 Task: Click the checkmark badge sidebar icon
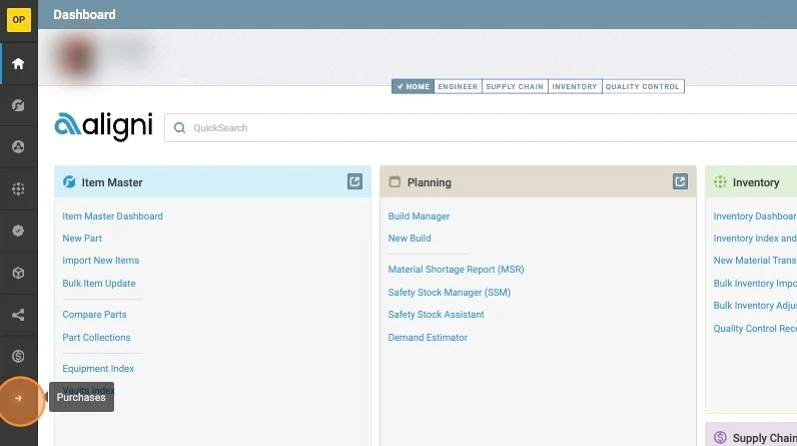18,230
